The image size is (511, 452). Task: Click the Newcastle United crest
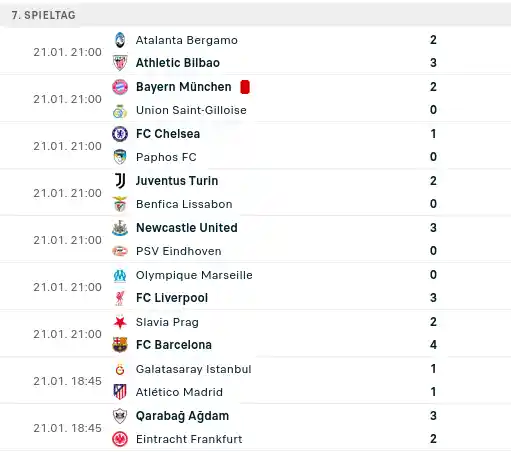point(120,228)
